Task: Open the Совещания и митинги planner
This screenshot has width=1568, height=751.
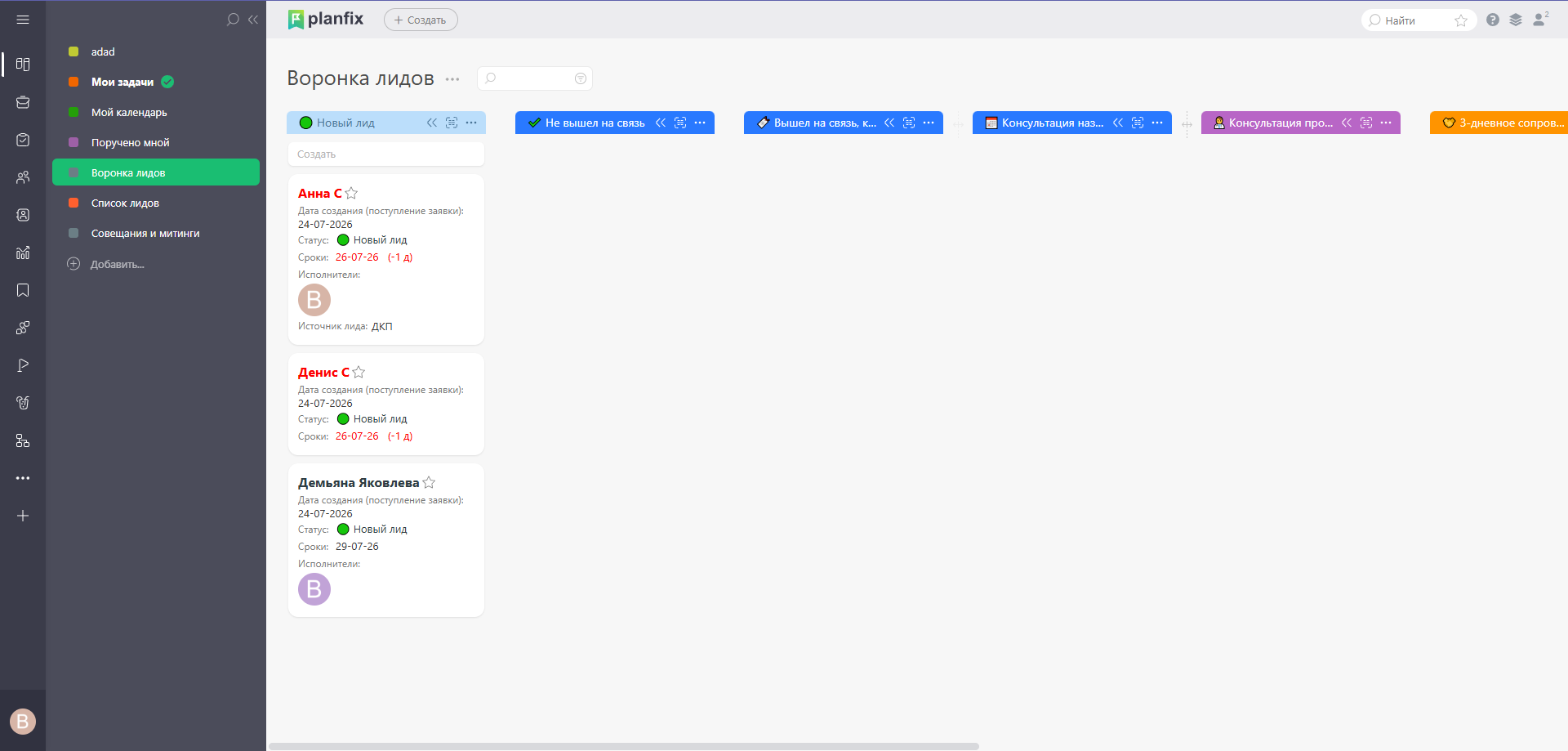Action: click(x=156, y=233)
